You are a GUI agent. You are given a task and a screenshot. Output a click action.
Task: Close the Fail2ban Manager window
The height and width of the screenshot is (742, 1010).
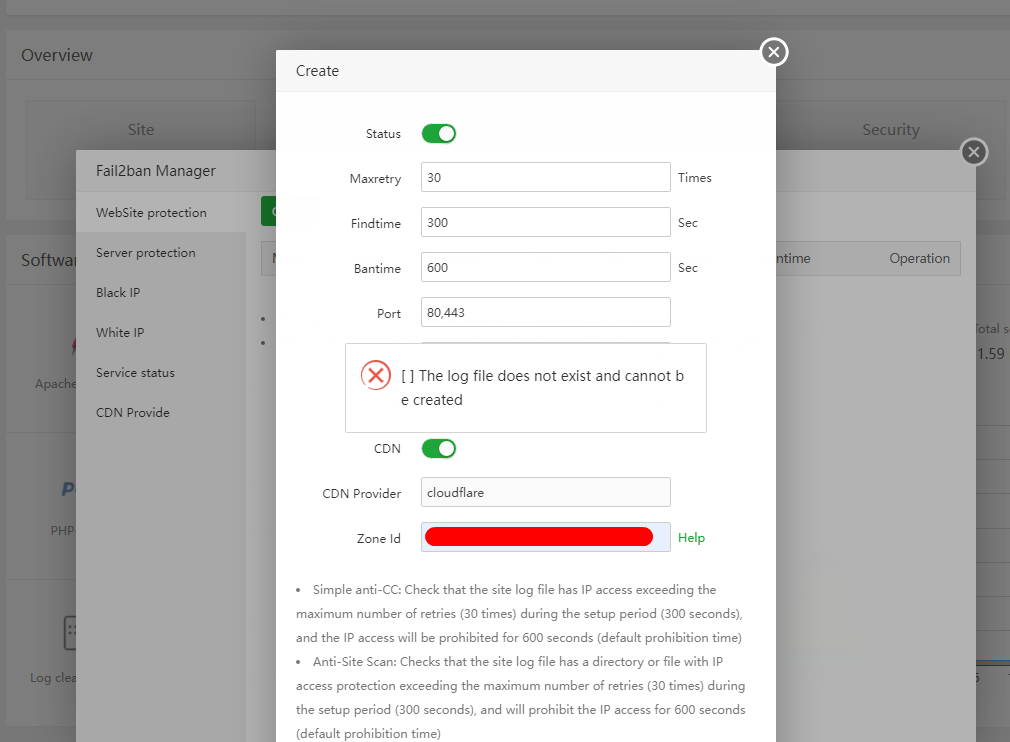973,152
